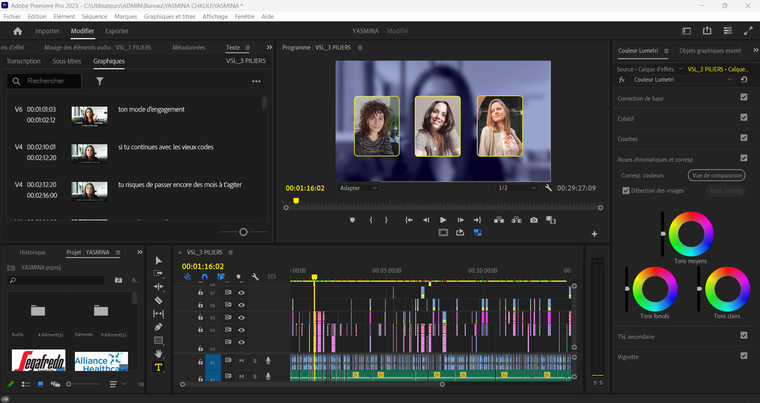
Task: Select the Hand tool in the toolbar
Action: click(158, 354)
